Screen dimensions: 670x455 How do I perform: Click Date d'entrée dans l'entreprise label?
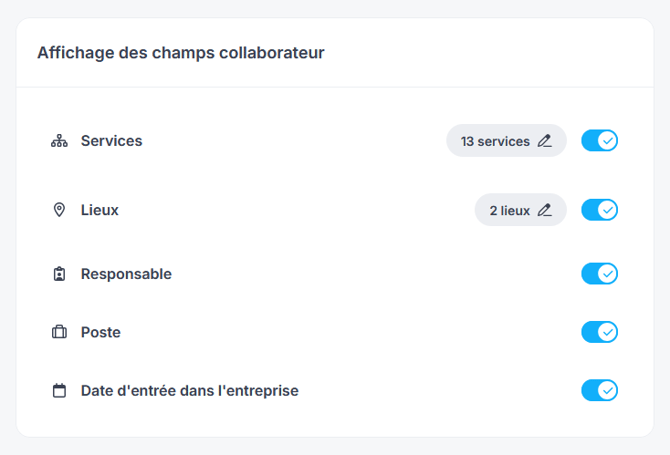point(189,390)
